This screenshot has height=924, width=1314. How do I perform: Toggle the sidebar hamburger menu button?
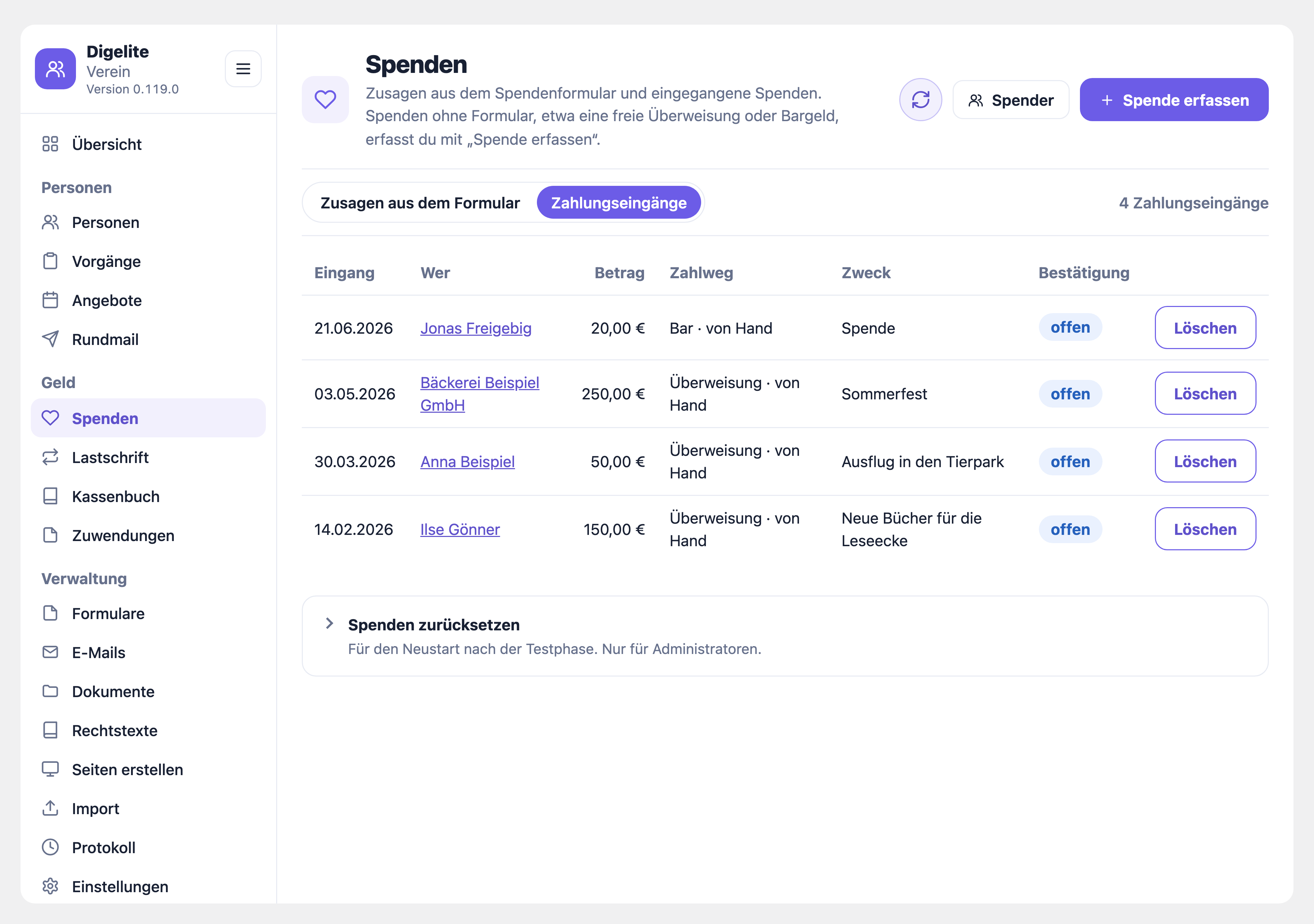tap(243, 69)
